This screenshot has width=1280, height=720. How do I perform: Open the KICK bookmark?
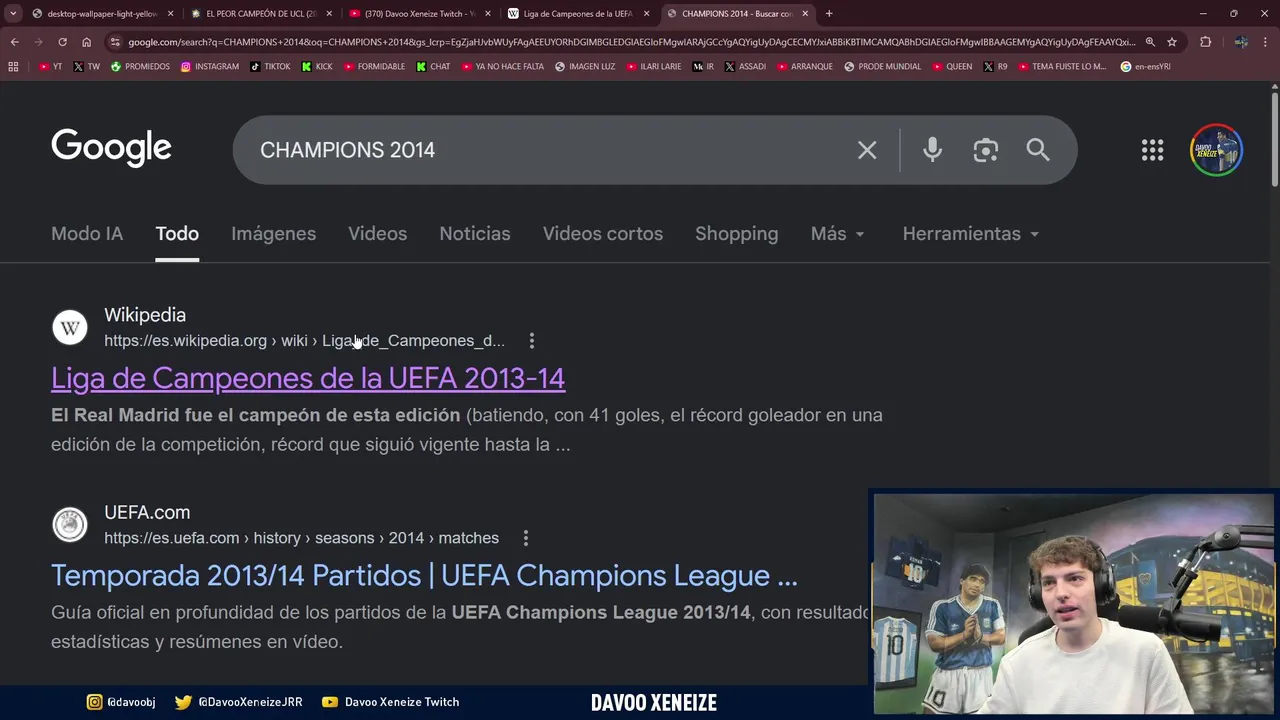pyautogui.click(x=317, y=67)
